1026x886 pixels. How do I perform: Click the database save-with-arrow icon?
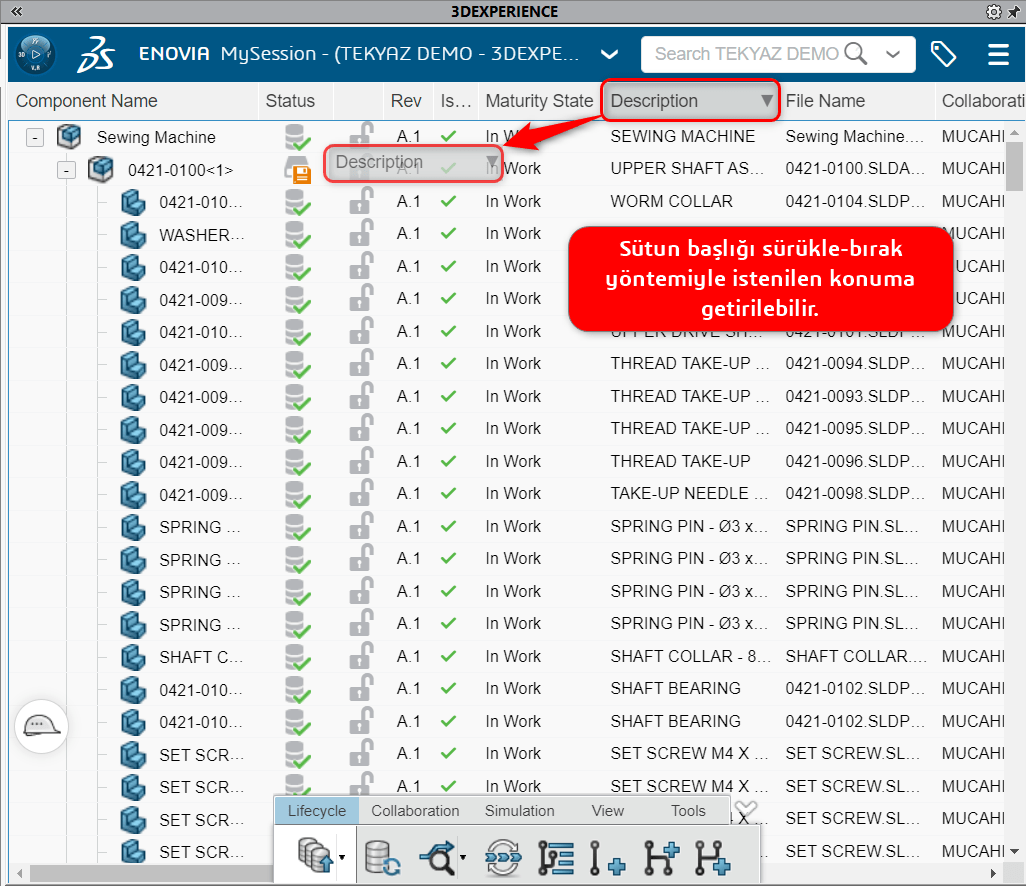315,855
